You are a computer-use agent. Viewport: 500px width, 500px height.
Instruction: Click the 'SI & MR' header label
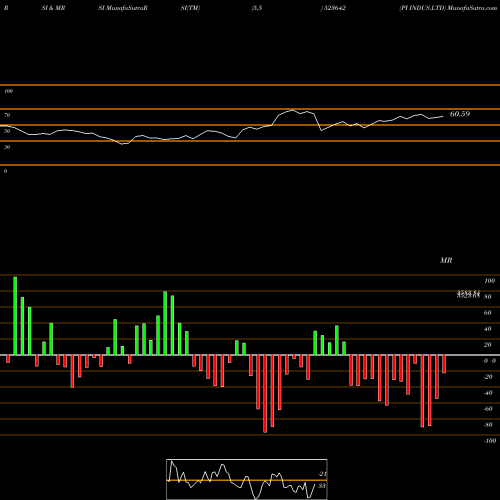(x=53, y=8)
